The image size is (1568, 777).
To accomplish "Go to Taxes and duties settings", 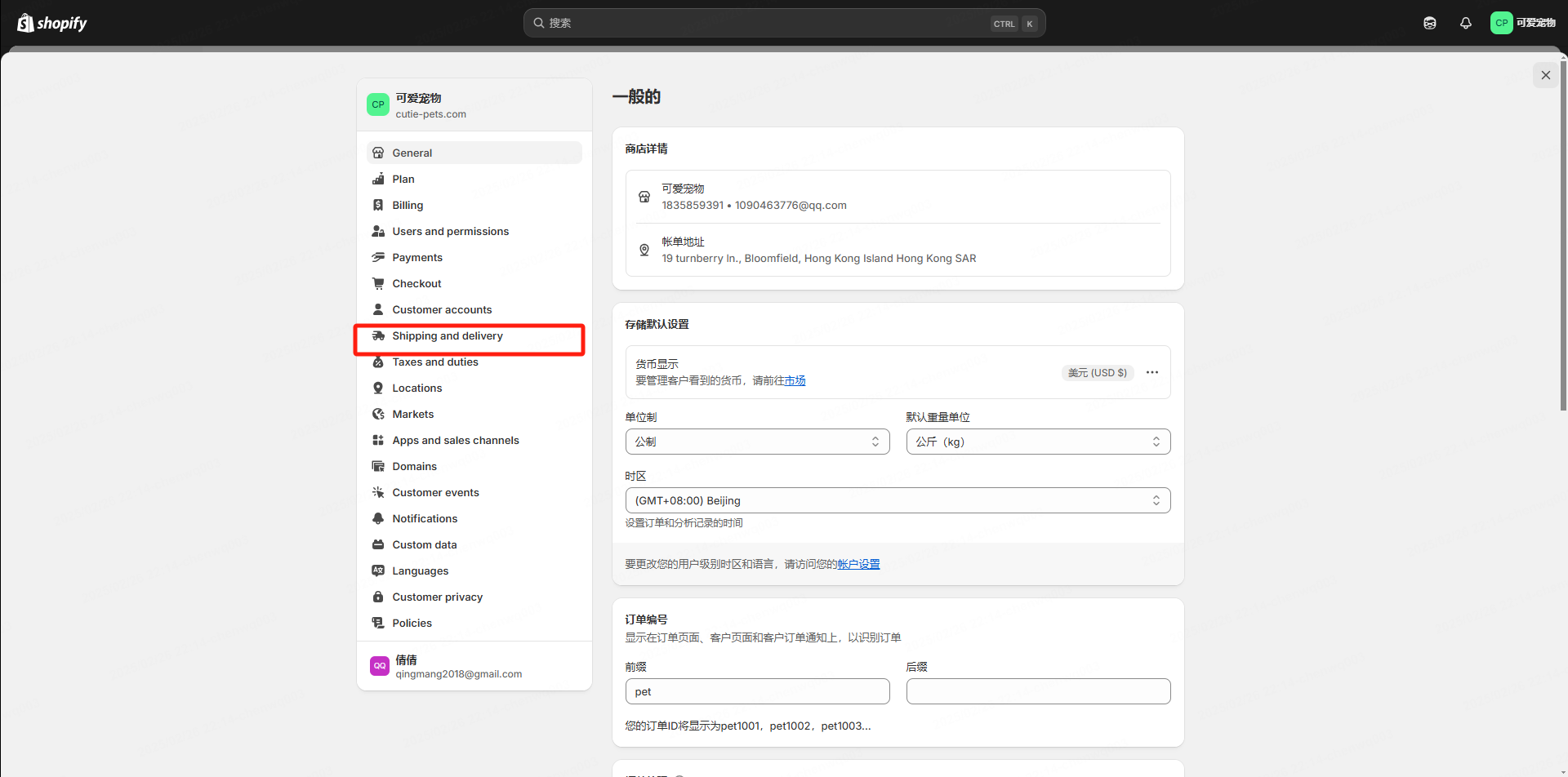I will (435, 362).
